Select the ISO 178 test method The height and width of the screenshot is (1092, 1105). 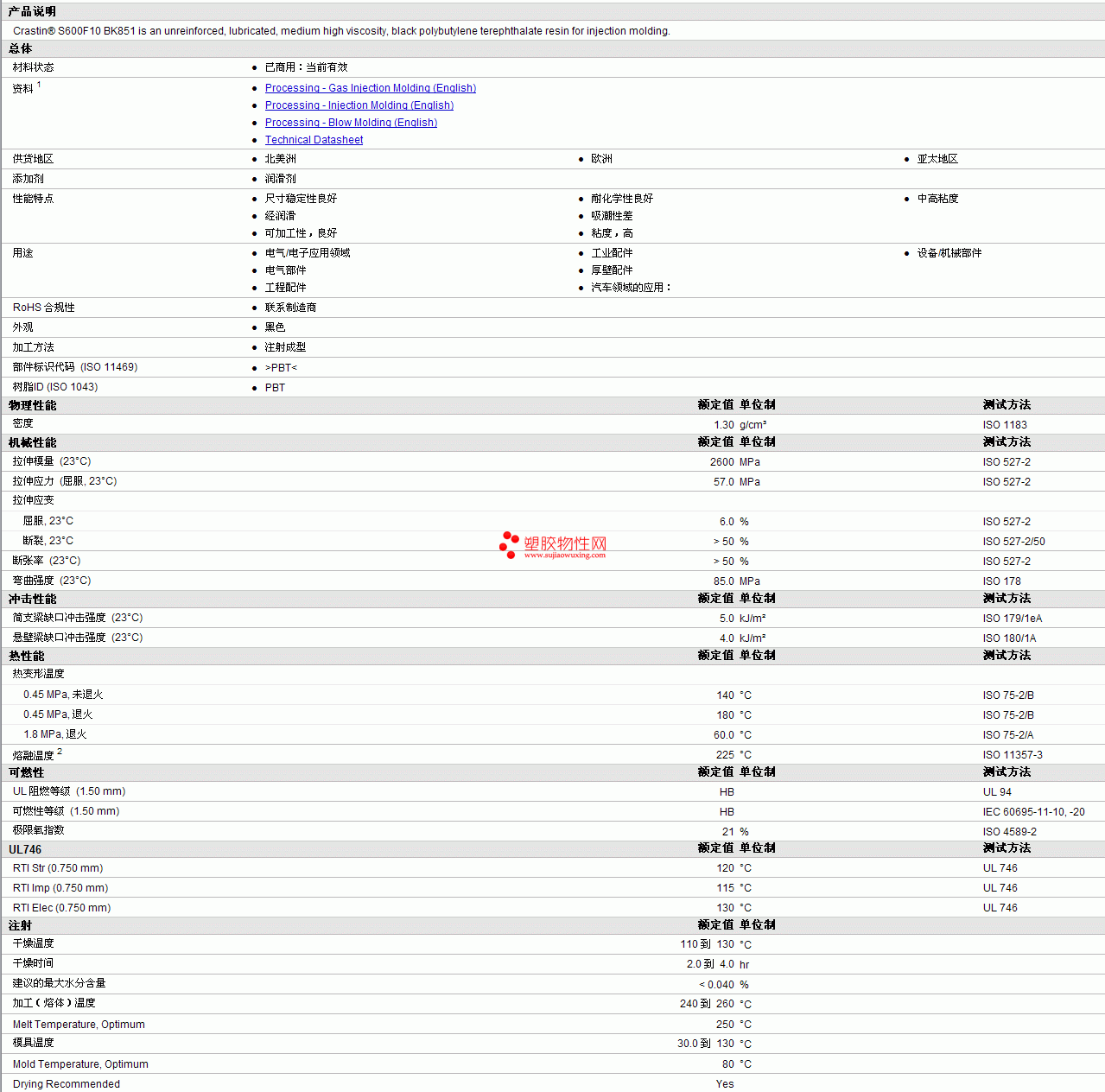(1001, 581)
